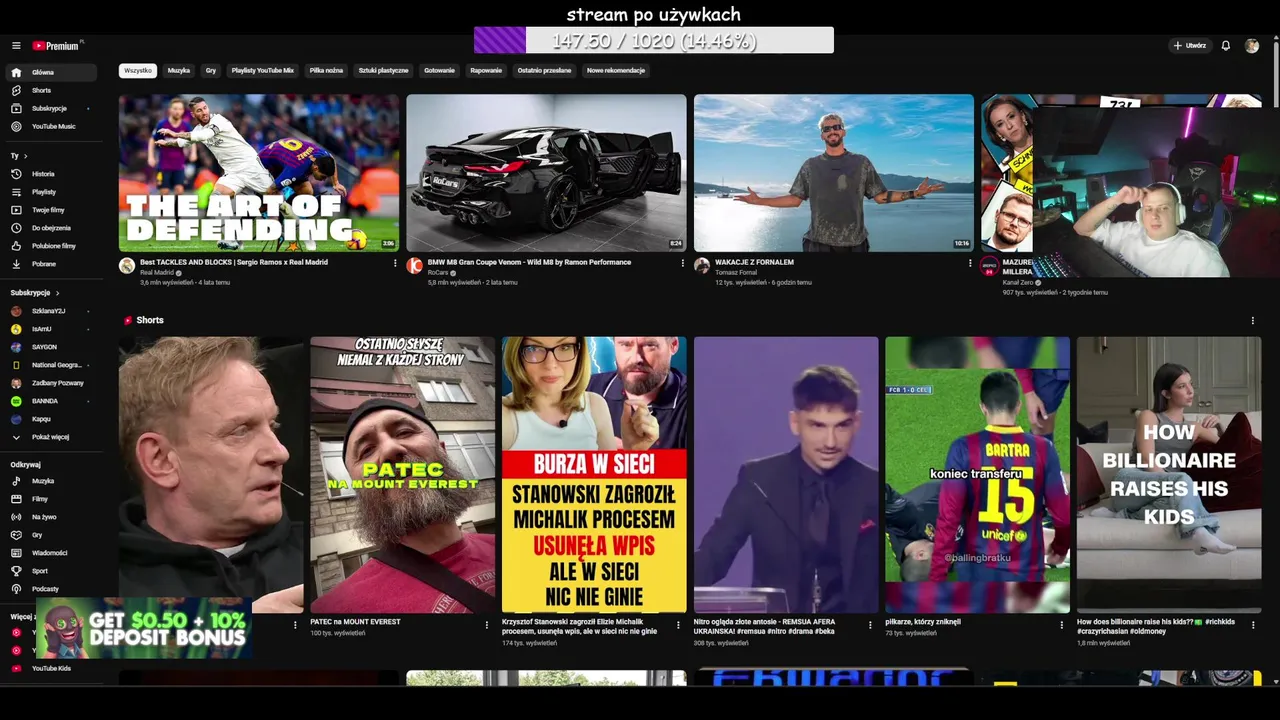This screenshot has height=720, width=1280.
Task: Open the hamburger guide menu
Action: point(16,46)
